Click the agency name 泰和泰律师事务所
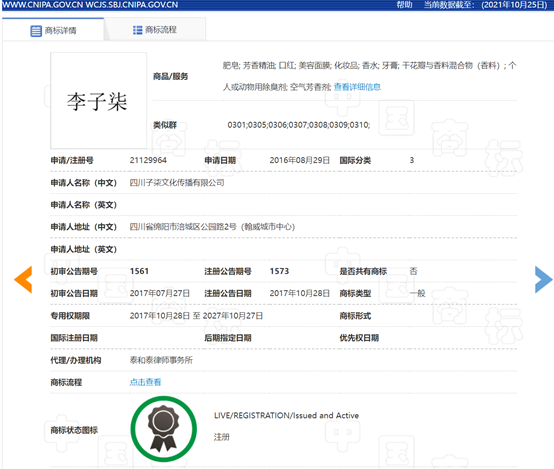Screen dimensions: 554x469 point(161,360)
